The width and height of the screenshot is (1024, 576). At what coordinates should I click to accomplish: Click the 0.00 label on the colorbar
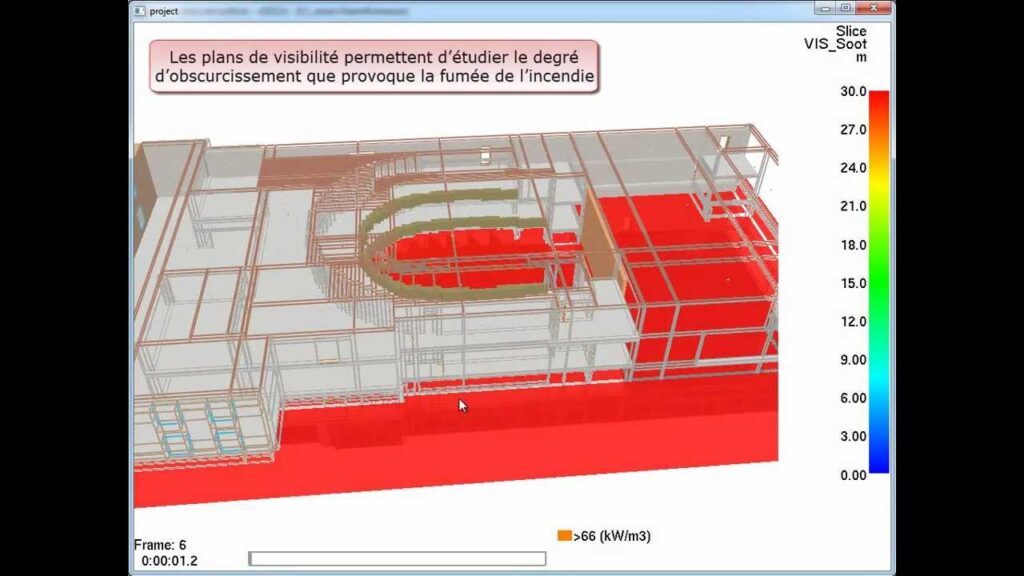(853, 475)
